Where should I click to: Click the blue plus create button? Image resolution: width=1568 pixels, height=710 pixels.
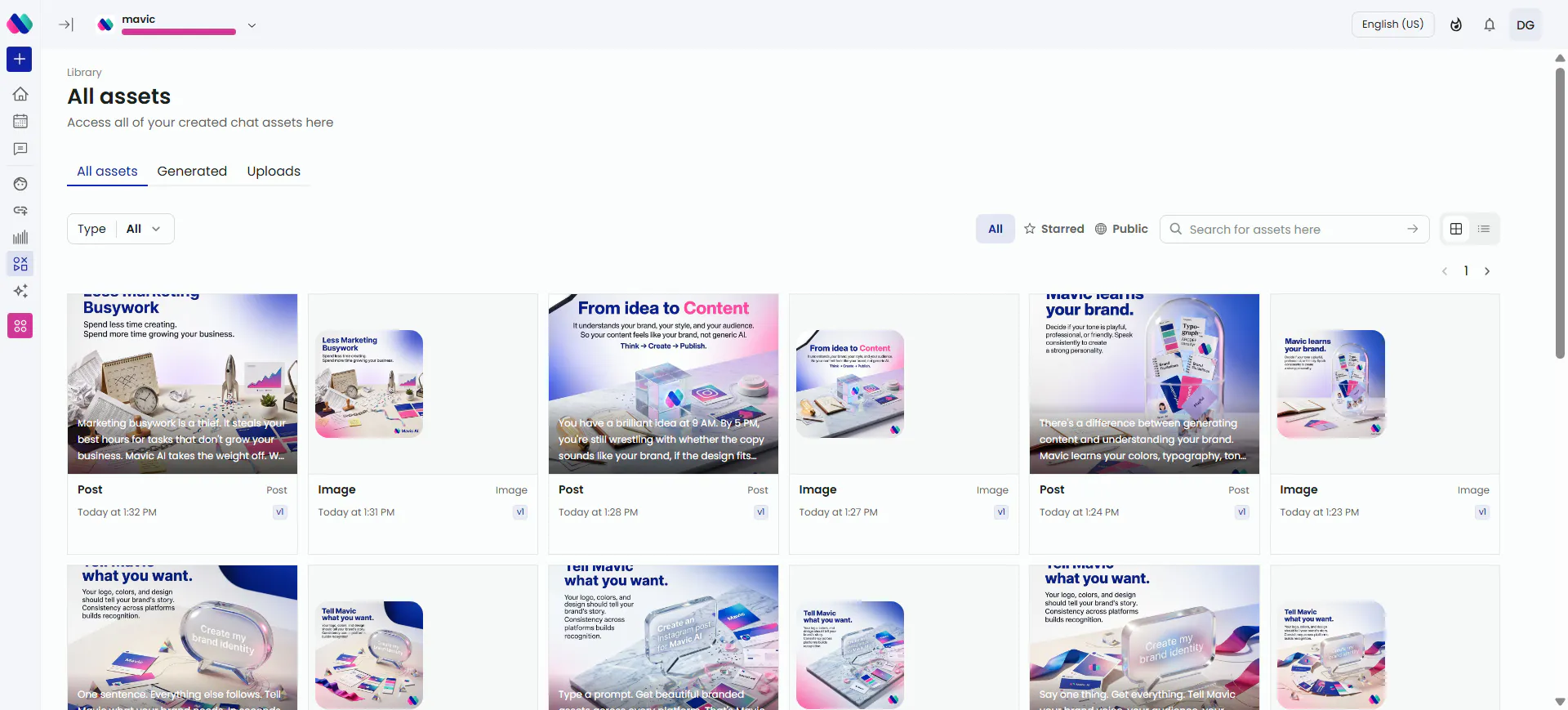(x=20, y=59)
